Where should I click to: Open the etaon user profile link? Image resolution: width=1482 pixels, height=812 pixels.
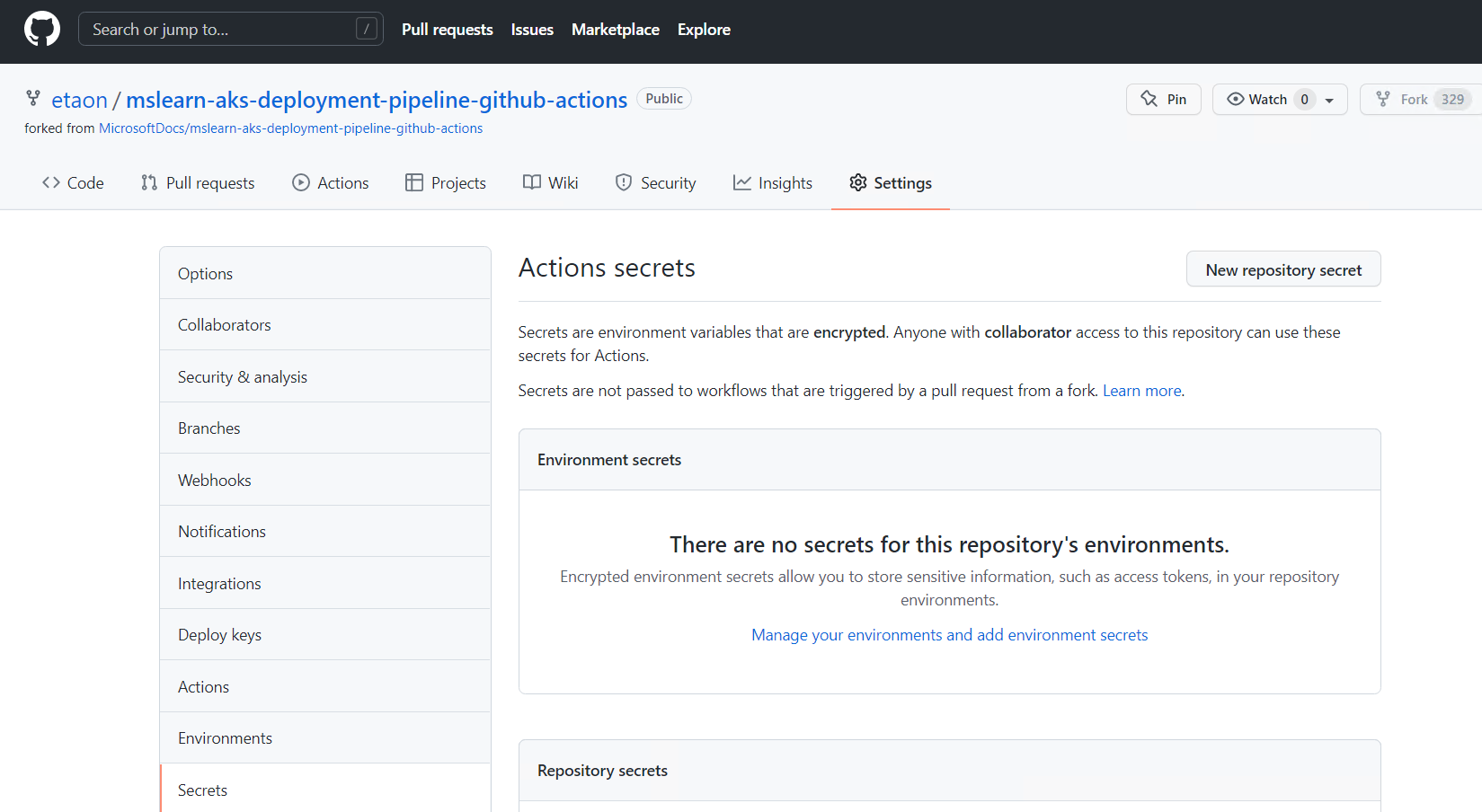(79, 100)
